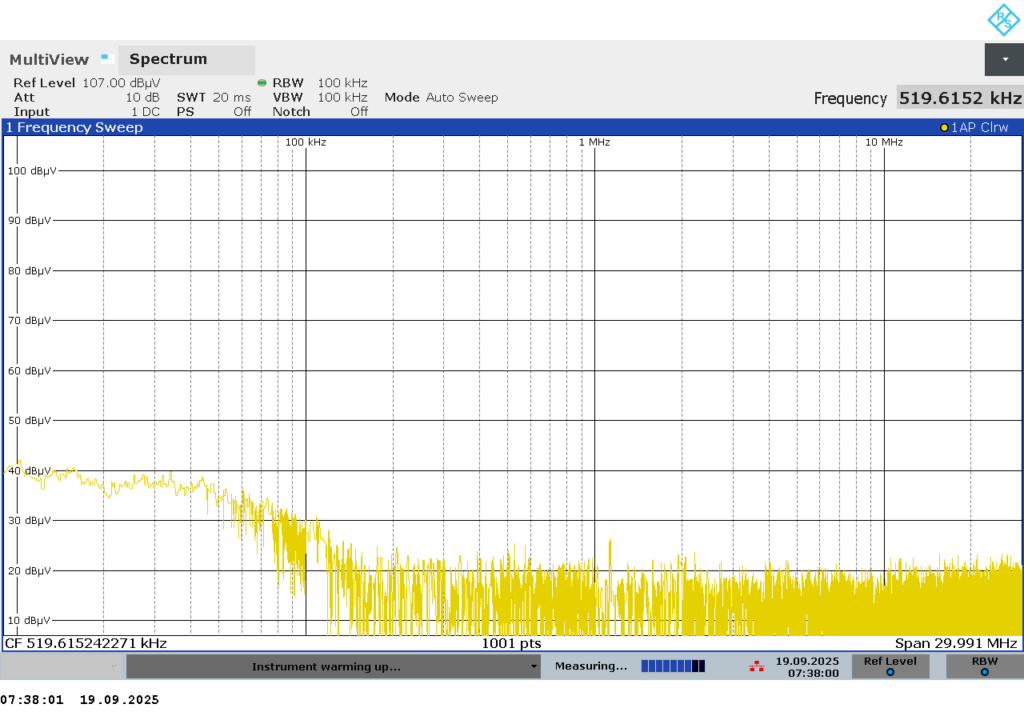Click the Span 29.991 MHz label
This screenshot has height=720, width=1024.
tap(955, 643)
